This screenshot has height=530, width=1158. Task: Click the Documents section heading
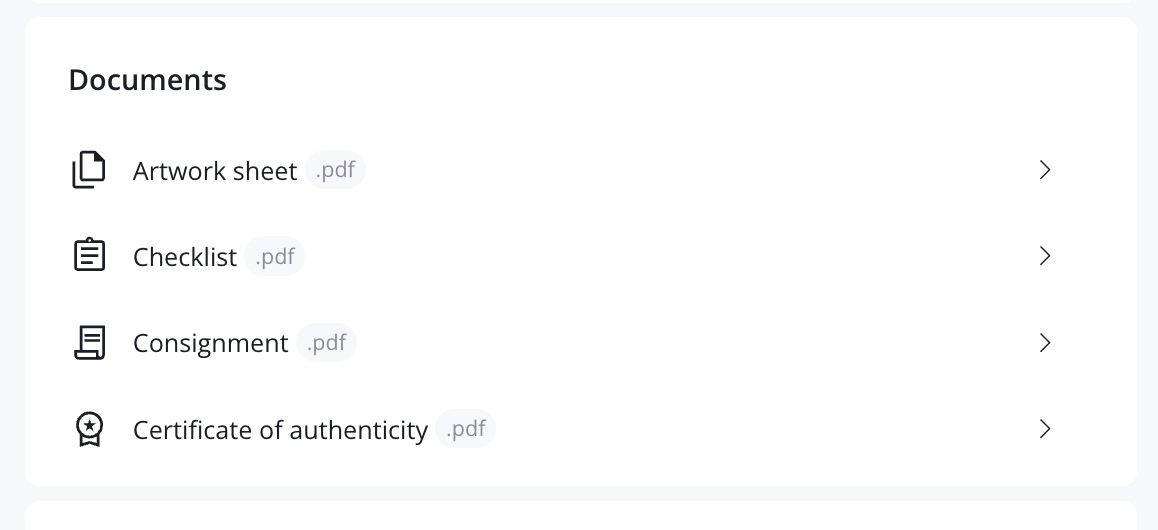click(x=148, y=80)
